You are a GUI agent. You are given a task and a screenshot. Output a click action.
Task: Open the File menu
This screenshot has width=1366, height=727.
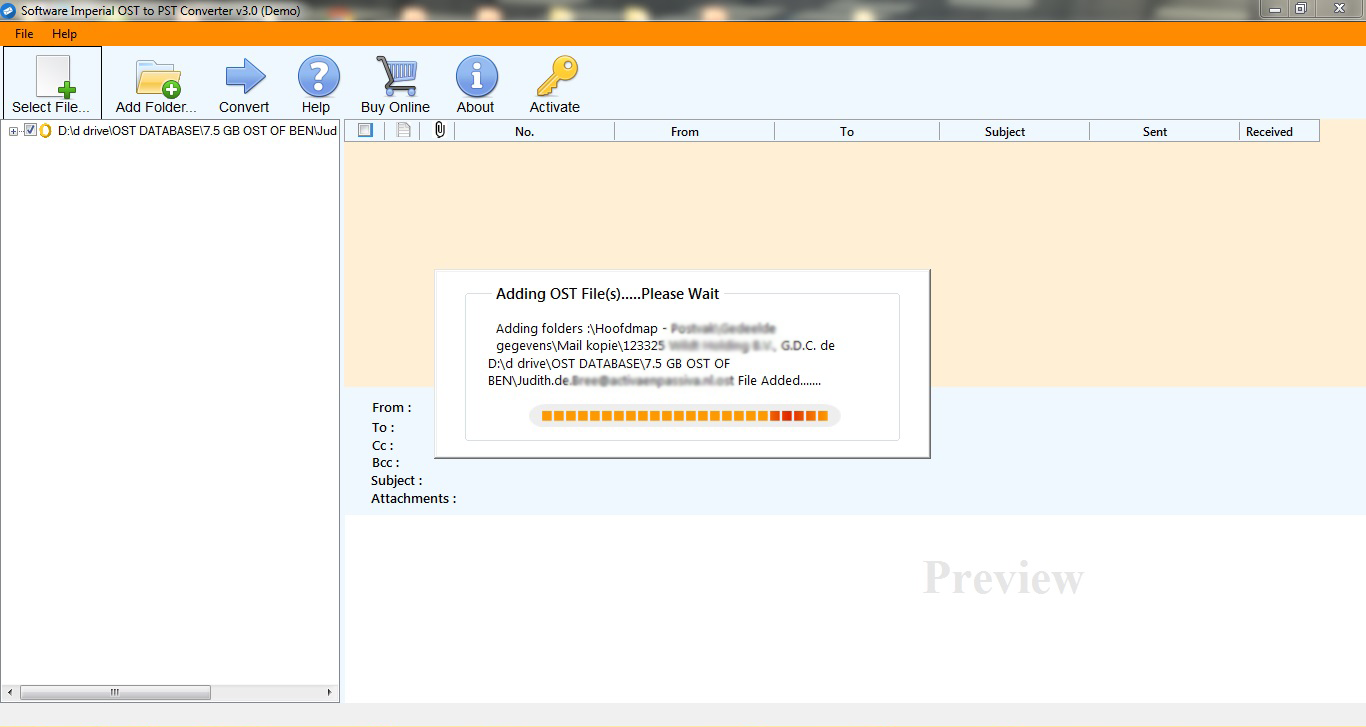coord(24,34)
